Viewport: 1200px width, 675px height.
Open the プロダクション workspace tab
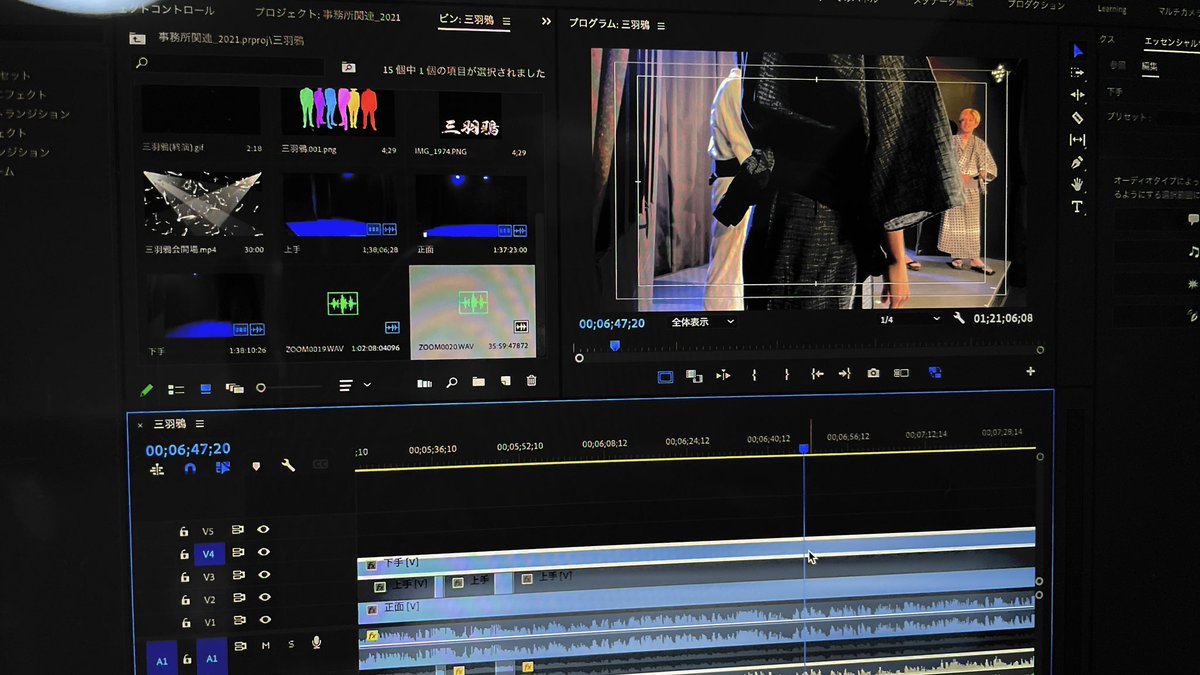(1035, 5)
